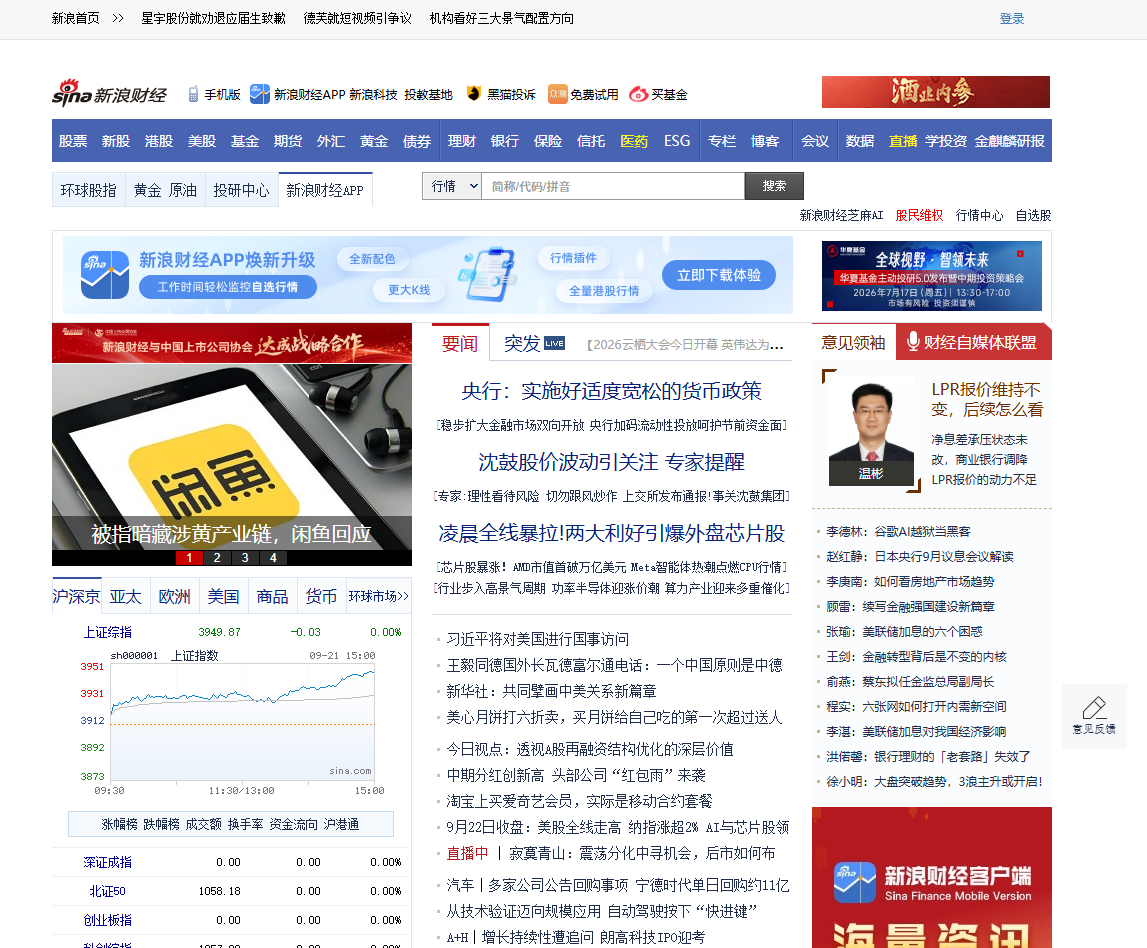Go to slide 3 of the carousel
The image size is (1147, 948).
click(245, 557)
